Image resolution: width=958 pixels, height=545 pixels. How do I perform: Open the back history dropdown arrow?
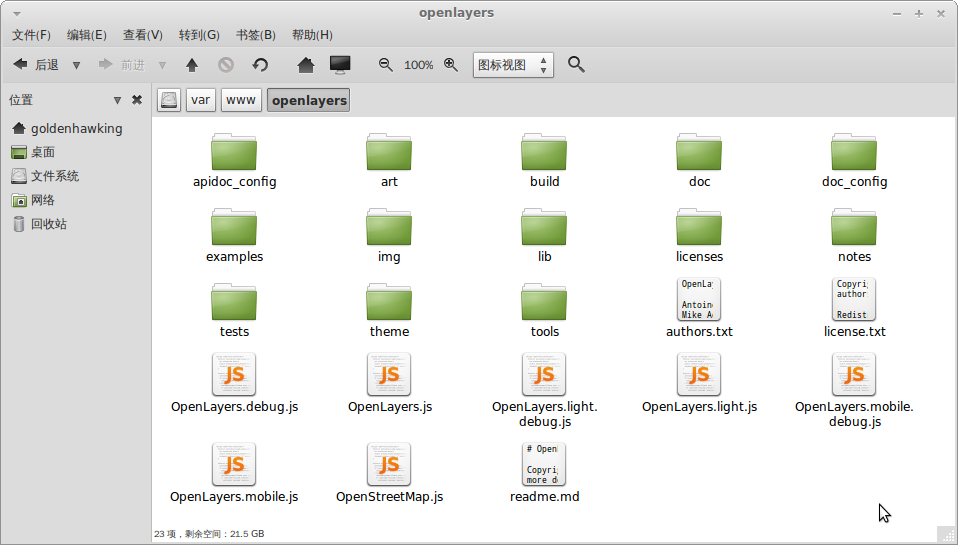tap(76, 65)
